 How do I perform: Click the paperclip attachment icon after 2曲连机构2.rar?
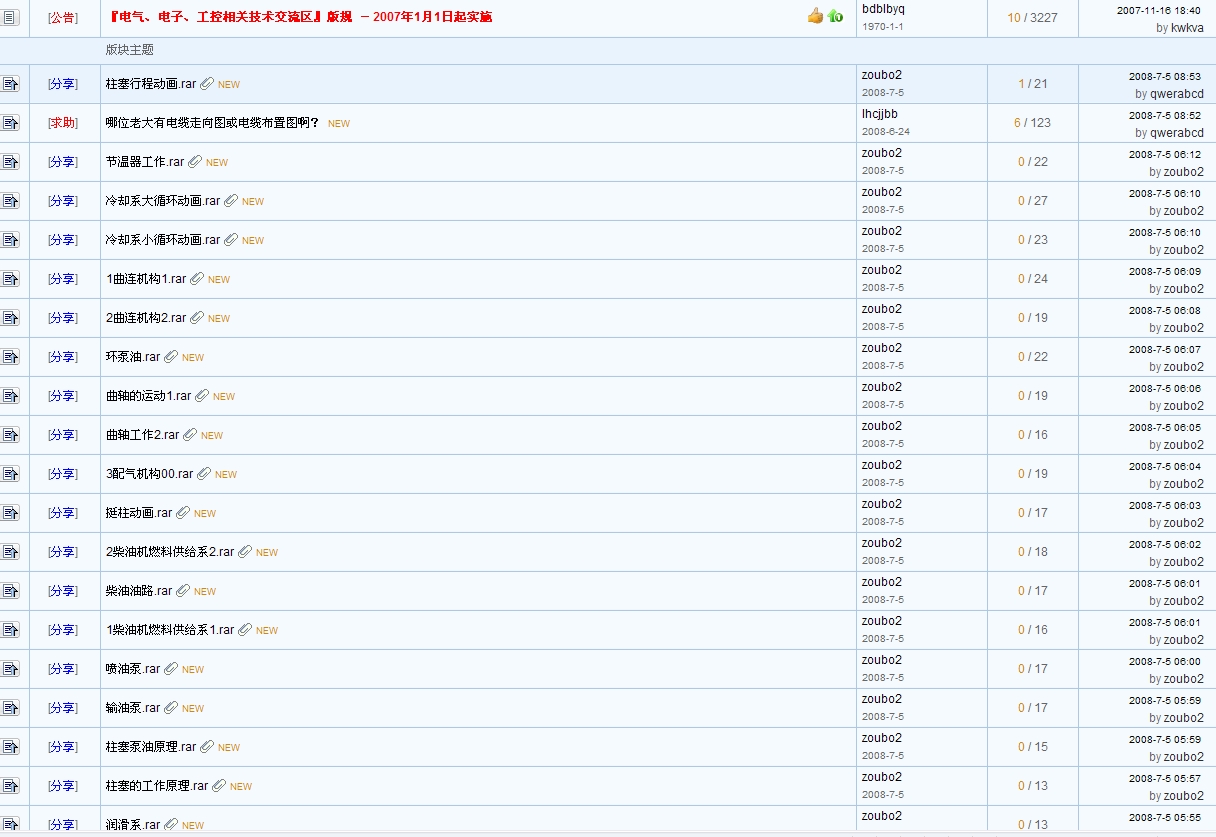point(197,318)
